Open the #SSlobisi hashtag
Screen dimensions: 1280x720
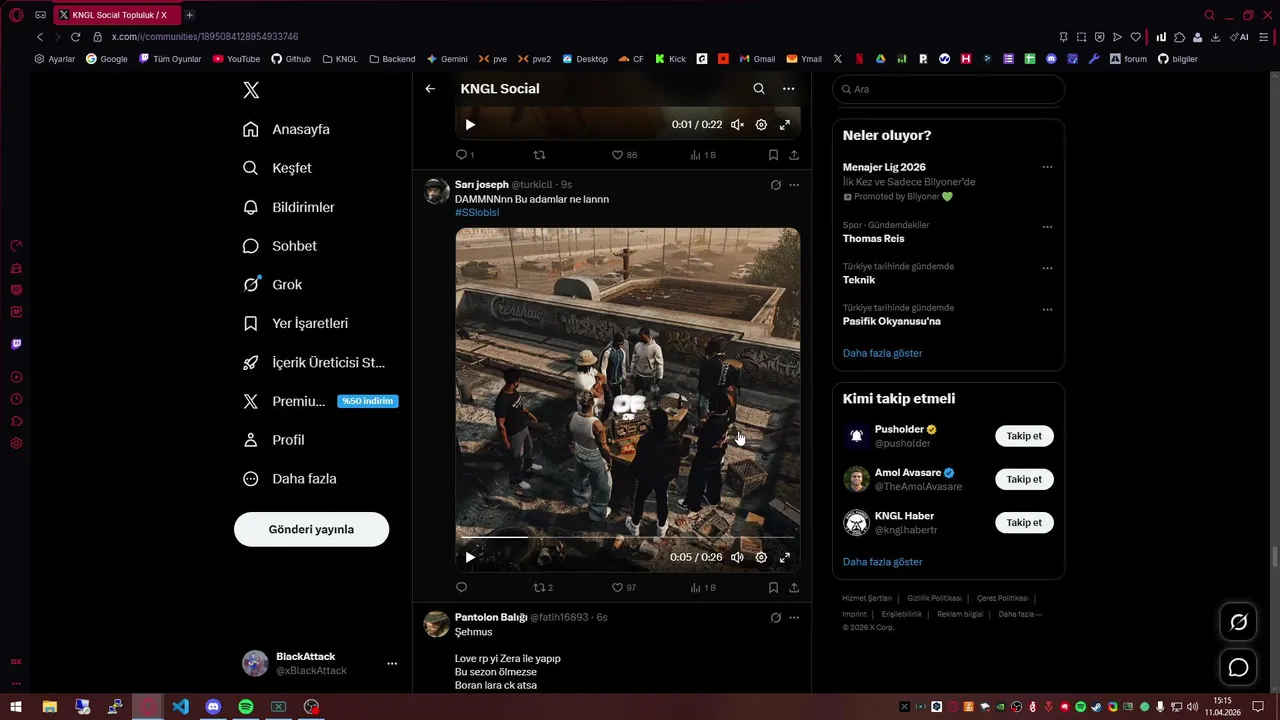coord(477,213)
